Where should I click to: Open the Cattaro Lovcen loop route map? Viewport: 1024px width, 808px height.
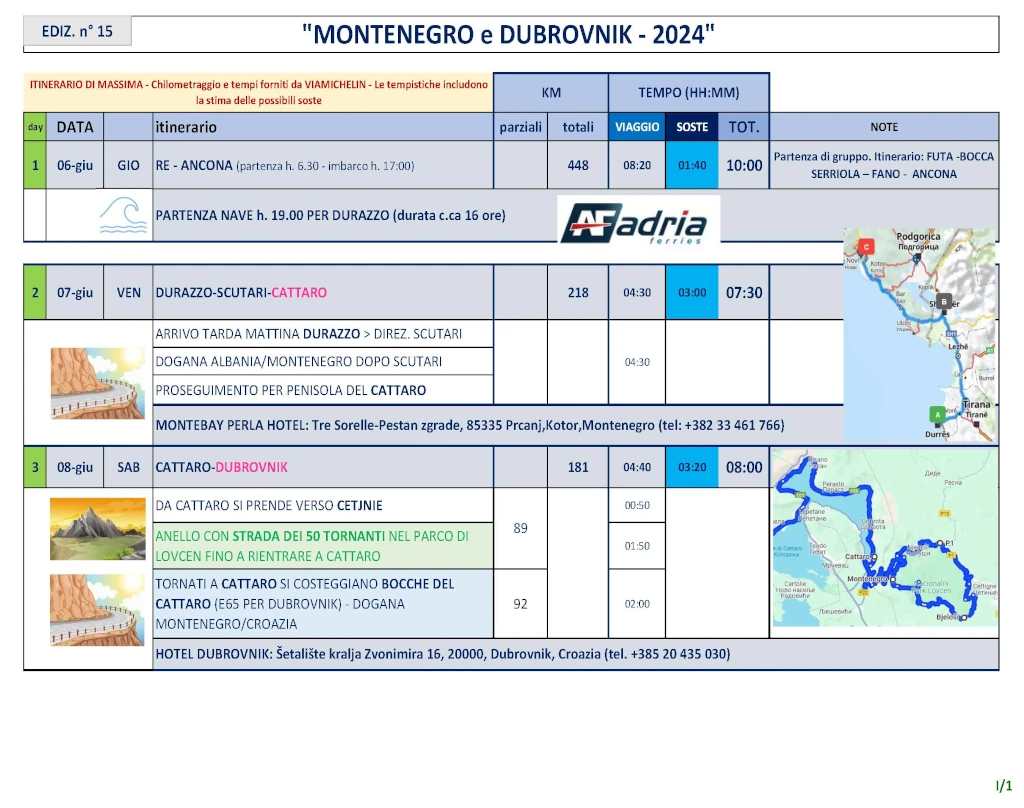tap(885, 538)
